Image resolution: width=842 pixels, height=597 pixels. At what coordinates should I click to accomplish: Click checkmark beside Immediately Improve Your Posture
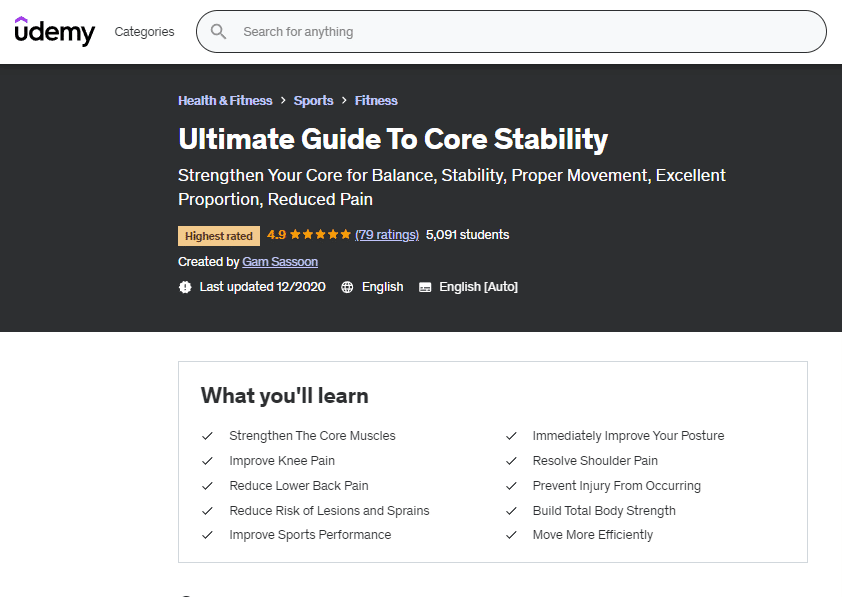[x=511, y=436]
